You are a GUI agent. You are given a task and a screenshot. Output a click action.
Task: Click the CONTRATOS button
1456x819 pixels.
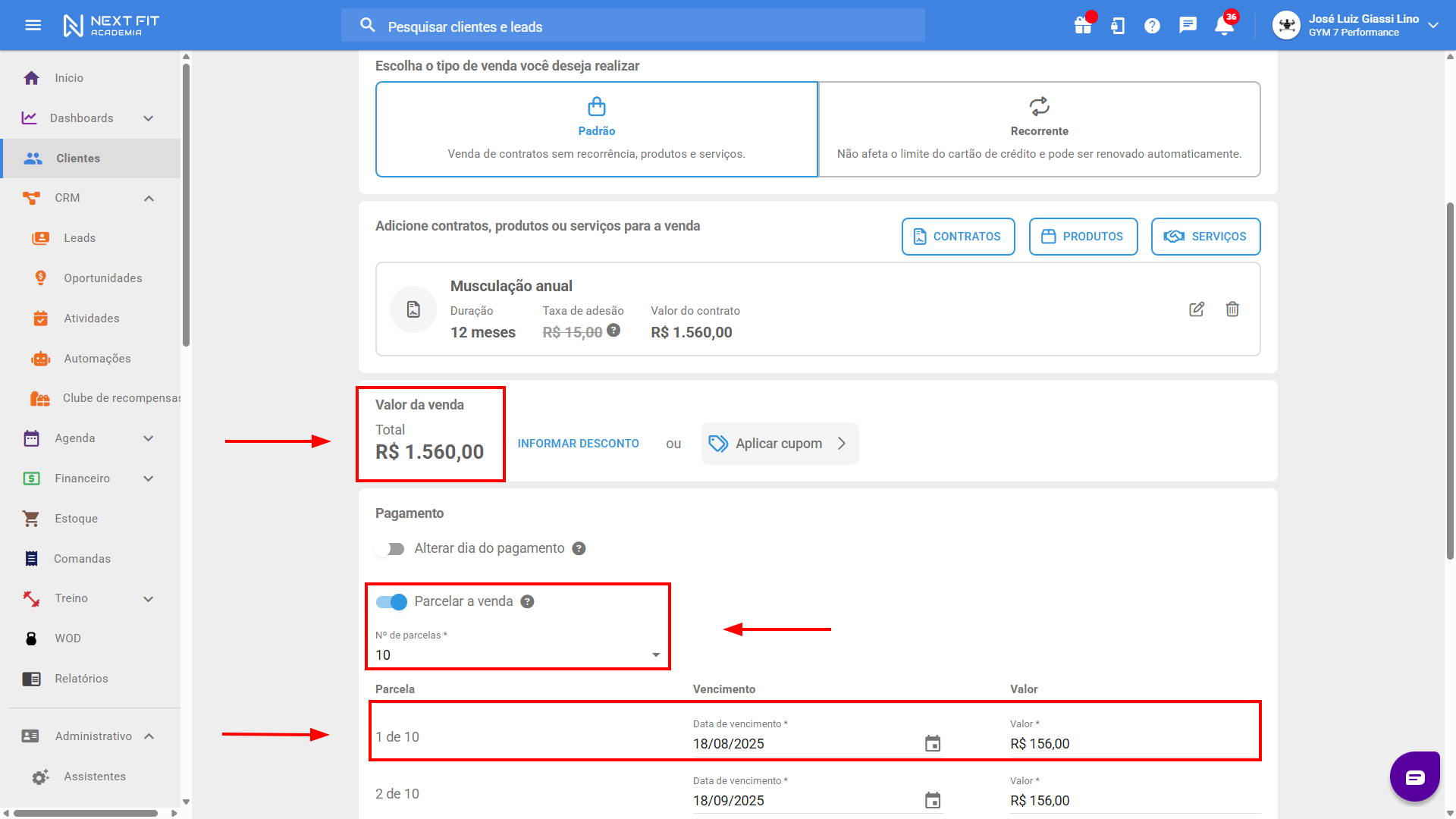(x=958, y=237)
